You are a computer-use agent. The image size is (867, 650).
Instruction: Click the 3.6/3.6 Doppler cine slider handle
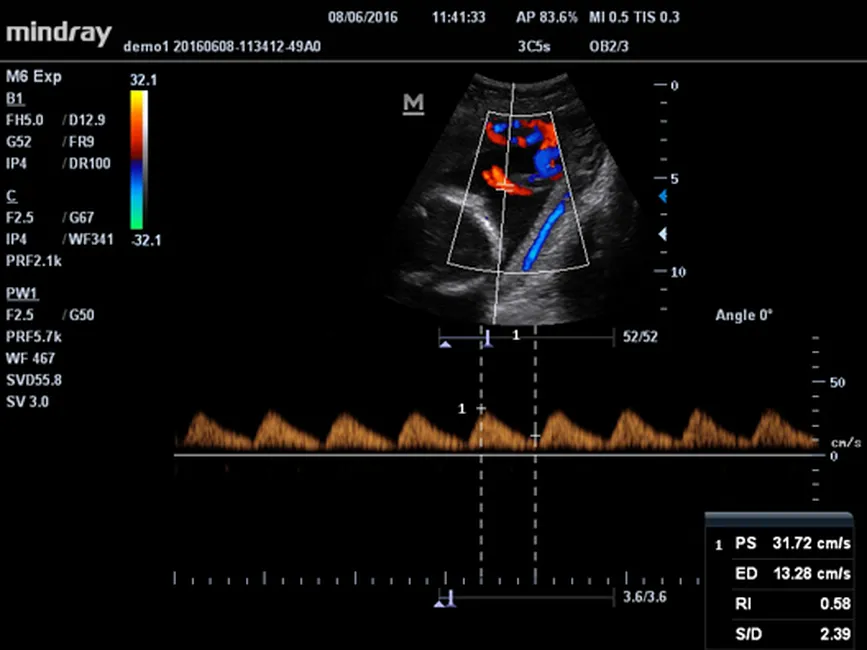point(445,600)
